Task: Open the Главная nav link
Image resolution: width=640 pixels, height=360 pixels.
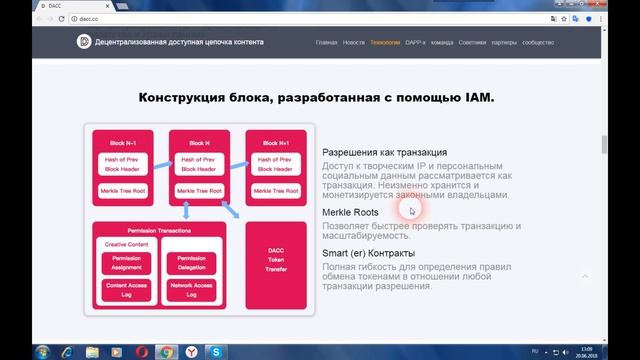Action: 326,42
